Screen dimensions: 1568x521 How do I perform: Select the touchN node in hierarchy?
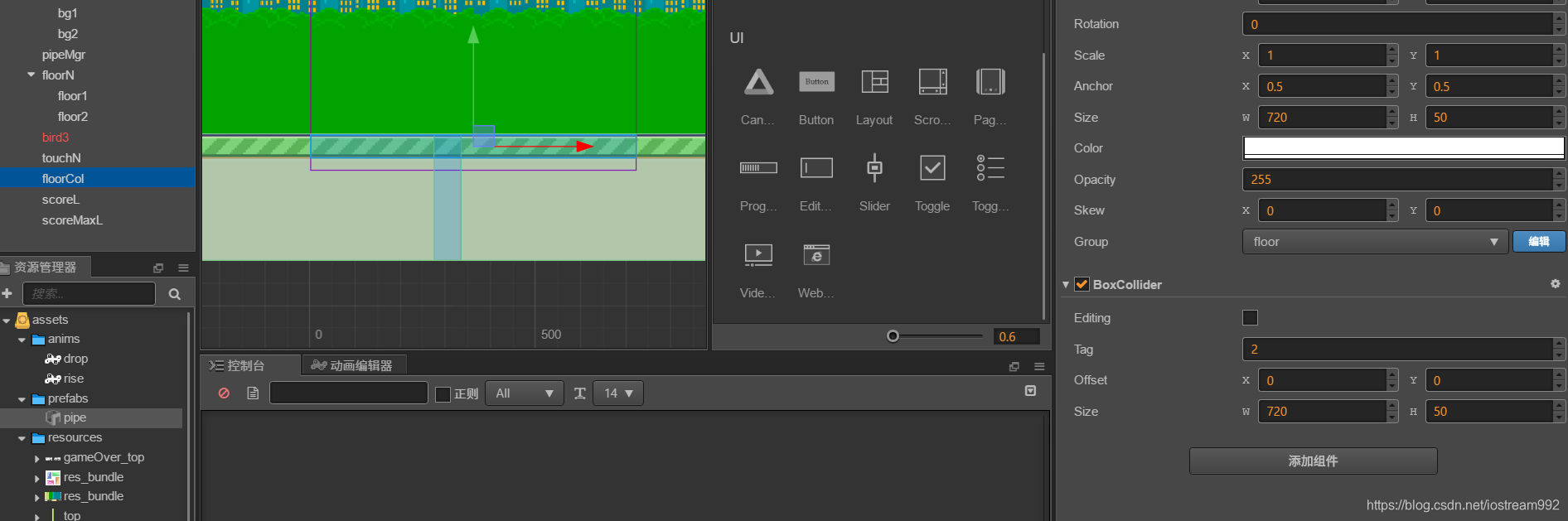point(61,158)
